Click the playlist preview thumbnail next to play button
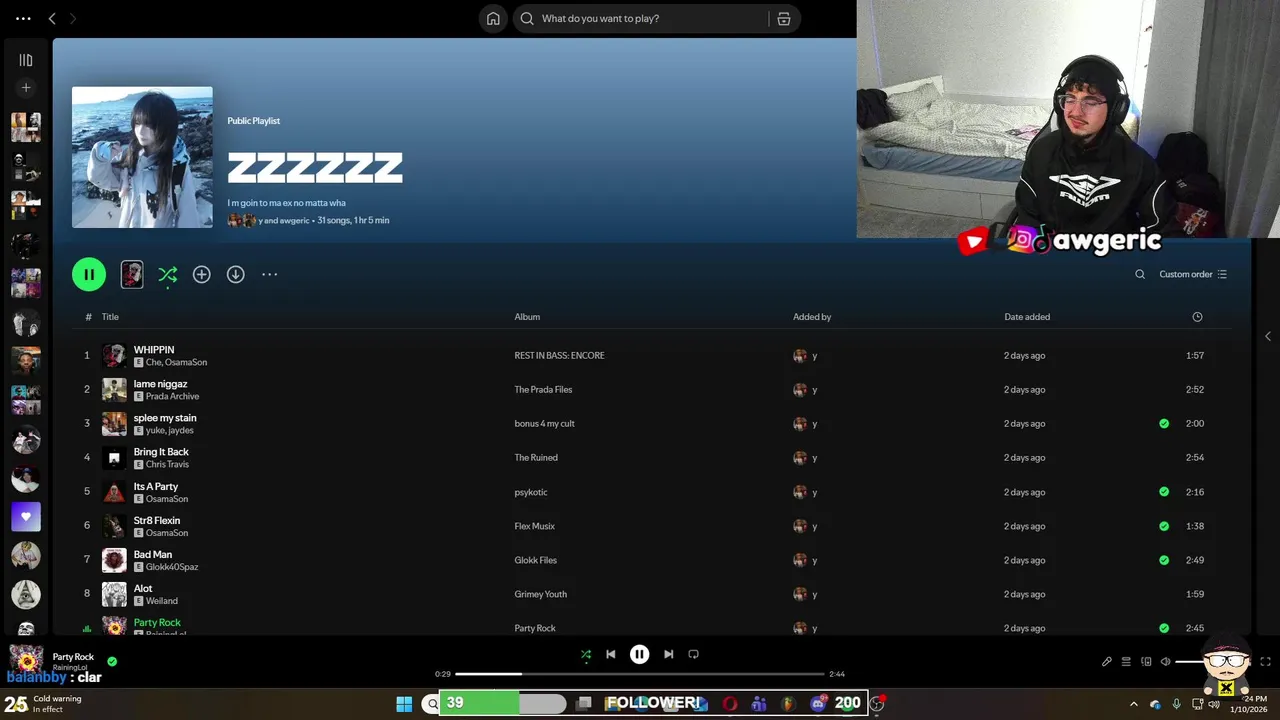This screenshot has width=1280, height=720. (x=132, y=274)
